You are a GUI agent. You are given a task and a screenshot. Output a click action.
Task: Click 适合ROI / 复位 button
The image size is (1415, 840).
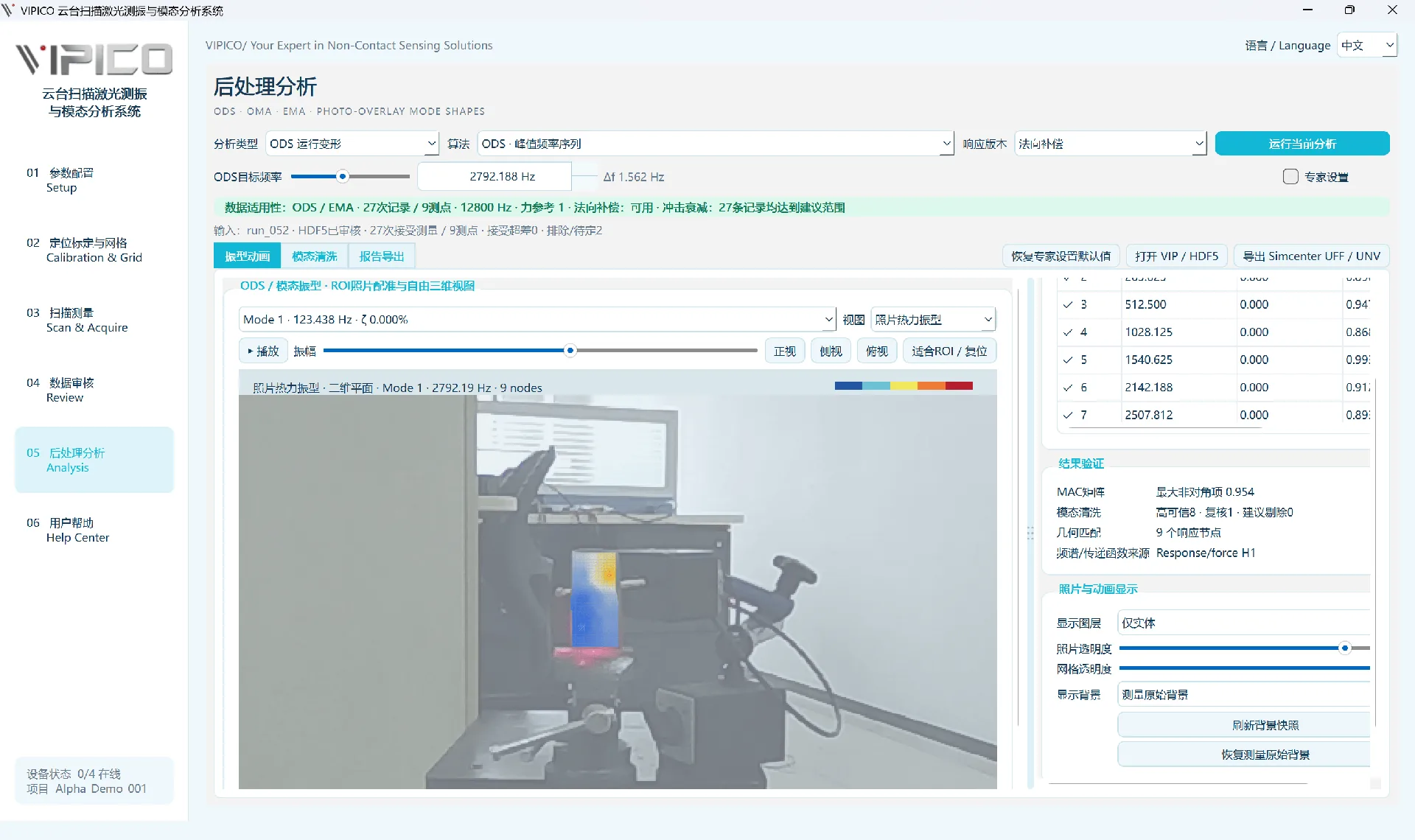(949, 351)
